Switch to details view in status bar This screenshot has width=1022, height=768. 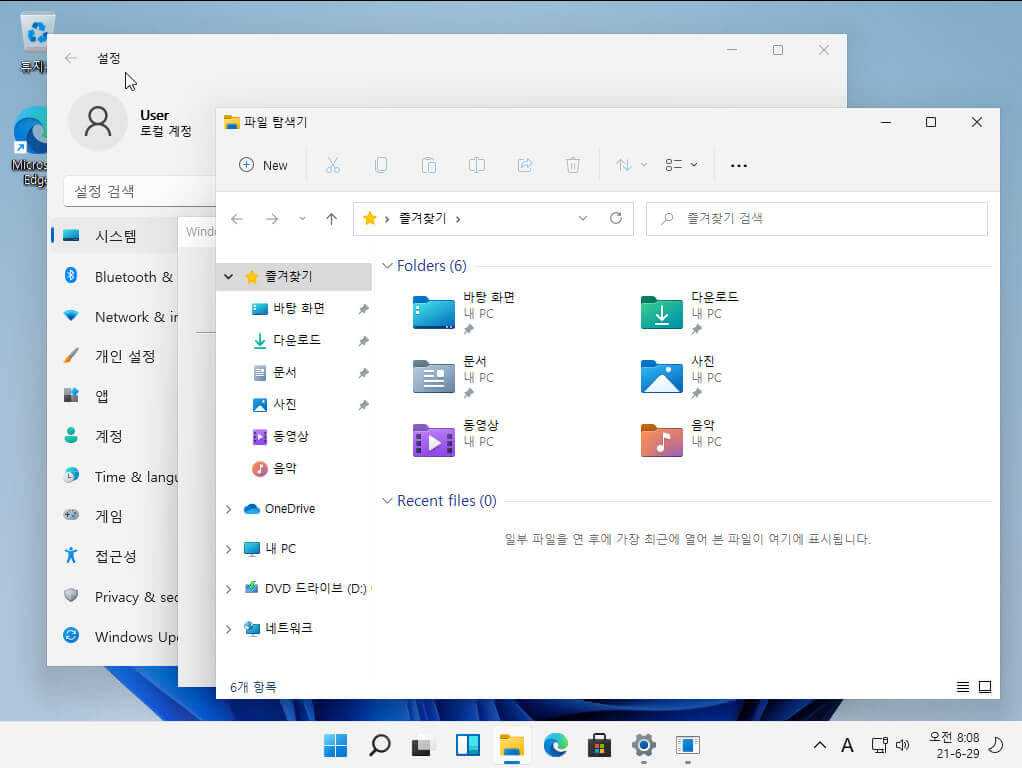(962, 687)
